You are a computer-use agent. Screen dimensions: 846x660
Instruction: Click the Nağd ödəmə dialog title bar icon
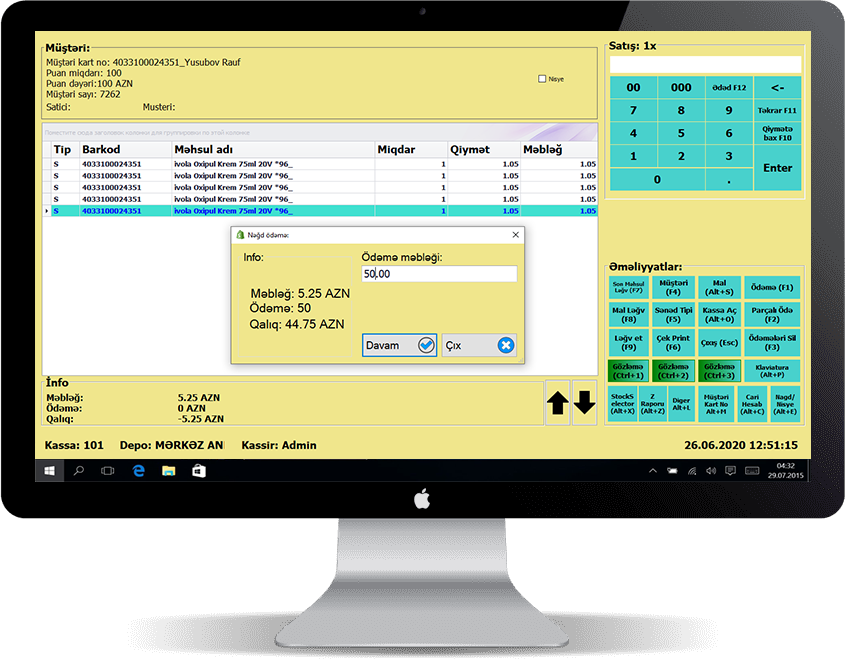click(x=241, y=235)
